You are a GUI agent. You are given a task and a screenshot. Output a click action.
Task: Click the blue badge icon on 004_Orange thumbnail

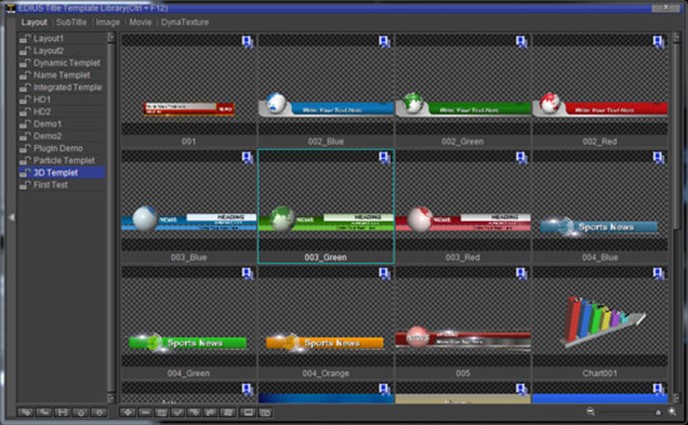click(384, 274)
